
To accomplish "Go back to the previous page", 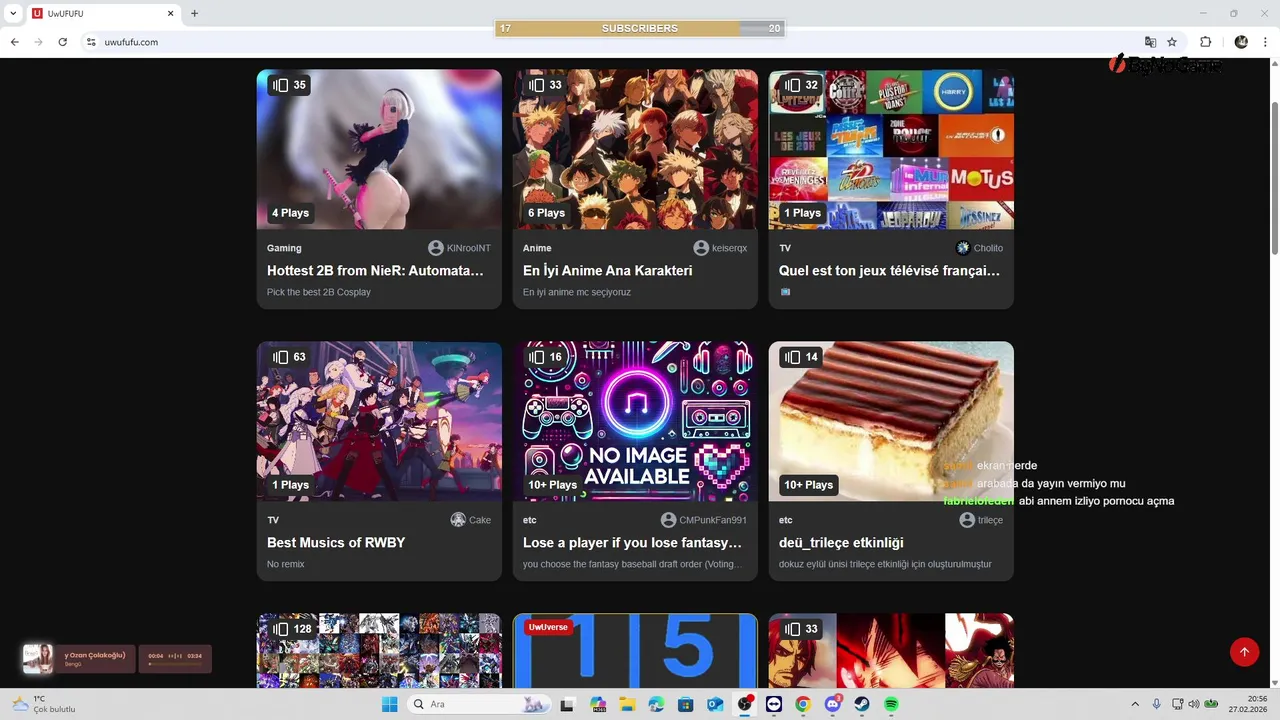I will click(14, 42).
